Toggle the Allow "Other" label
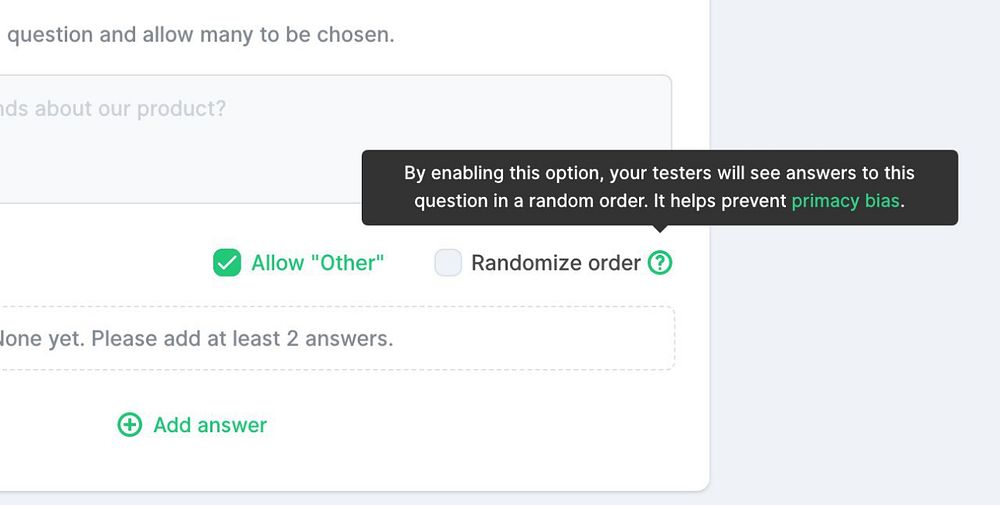 [317, 263]
